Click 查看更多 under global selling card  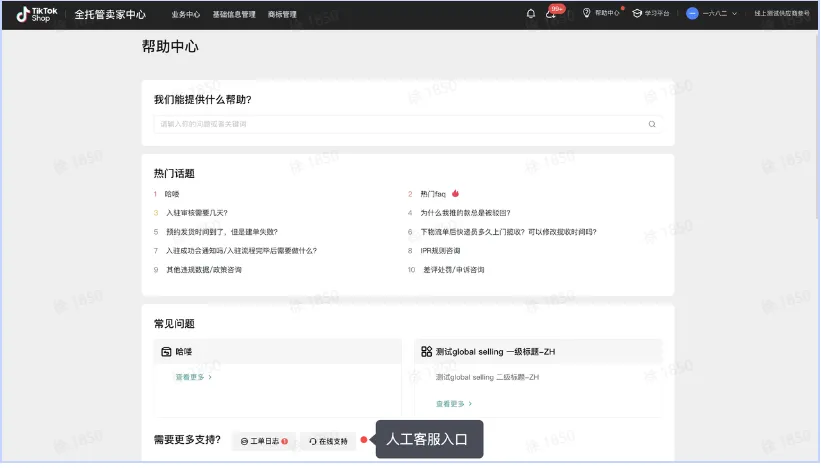[x=454, y=404]
